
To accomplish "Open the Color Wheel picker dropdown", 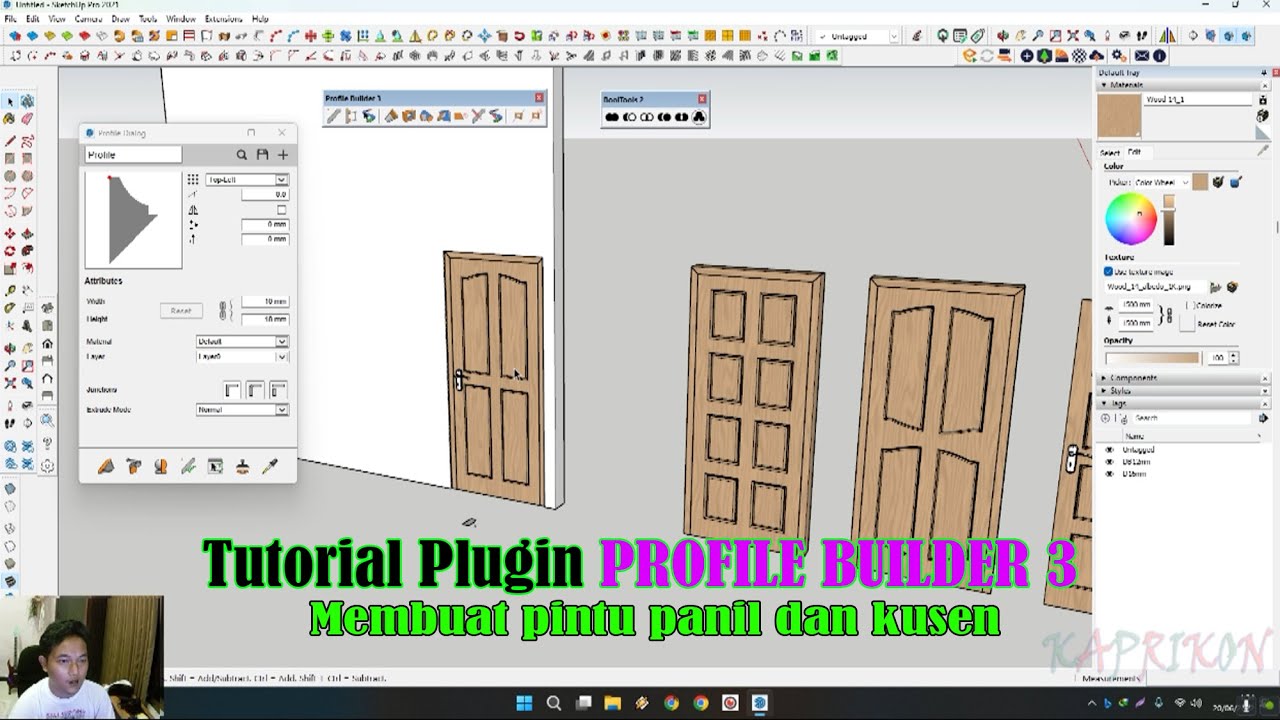I will tap(1160, 183).
